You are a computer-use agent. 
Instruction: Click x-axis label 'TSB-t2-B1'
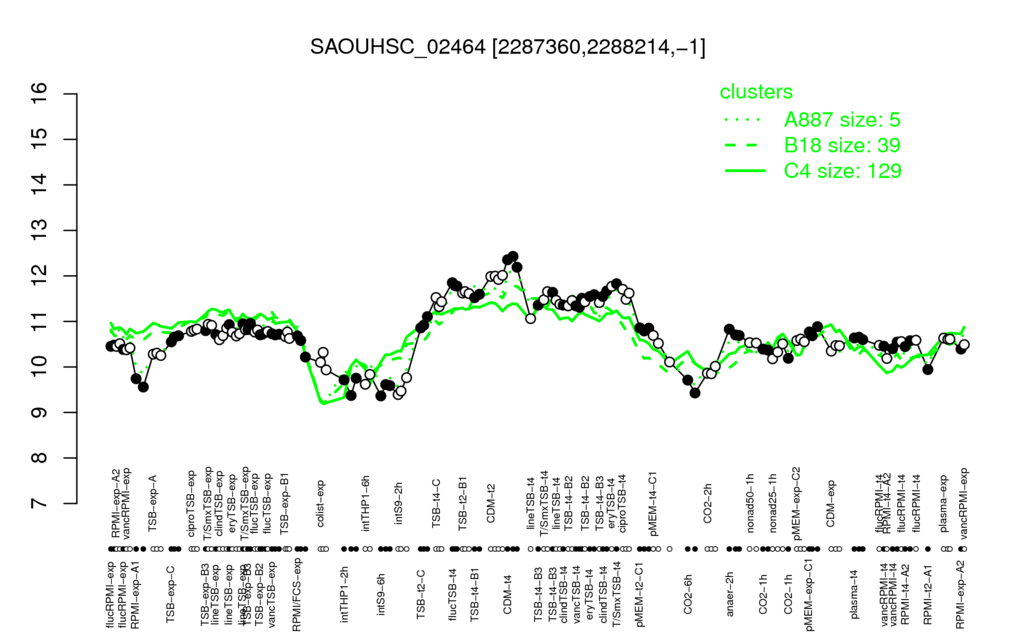462,505
